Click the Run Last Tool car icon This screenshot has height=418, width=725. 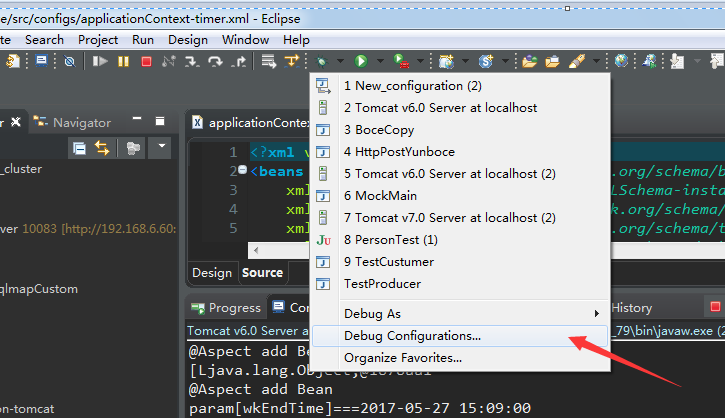pyautogui.click(x=401, y=61)
